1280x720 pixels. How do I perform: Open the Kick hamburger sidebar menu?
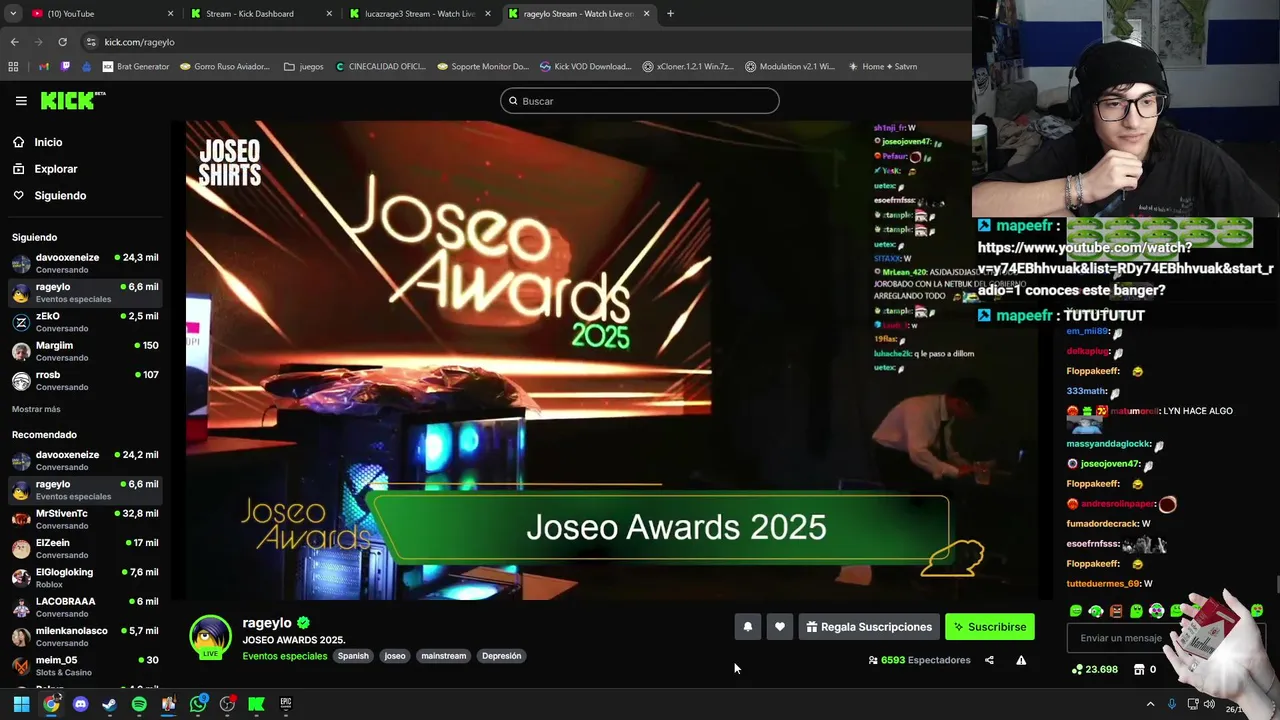pyautogui.click(x=21, y=101)
